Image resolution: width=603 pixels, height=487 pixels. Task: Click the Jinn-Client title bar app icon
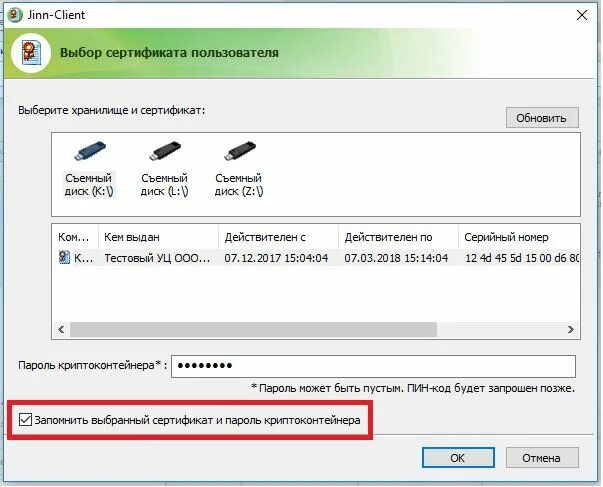click(15, 15)
